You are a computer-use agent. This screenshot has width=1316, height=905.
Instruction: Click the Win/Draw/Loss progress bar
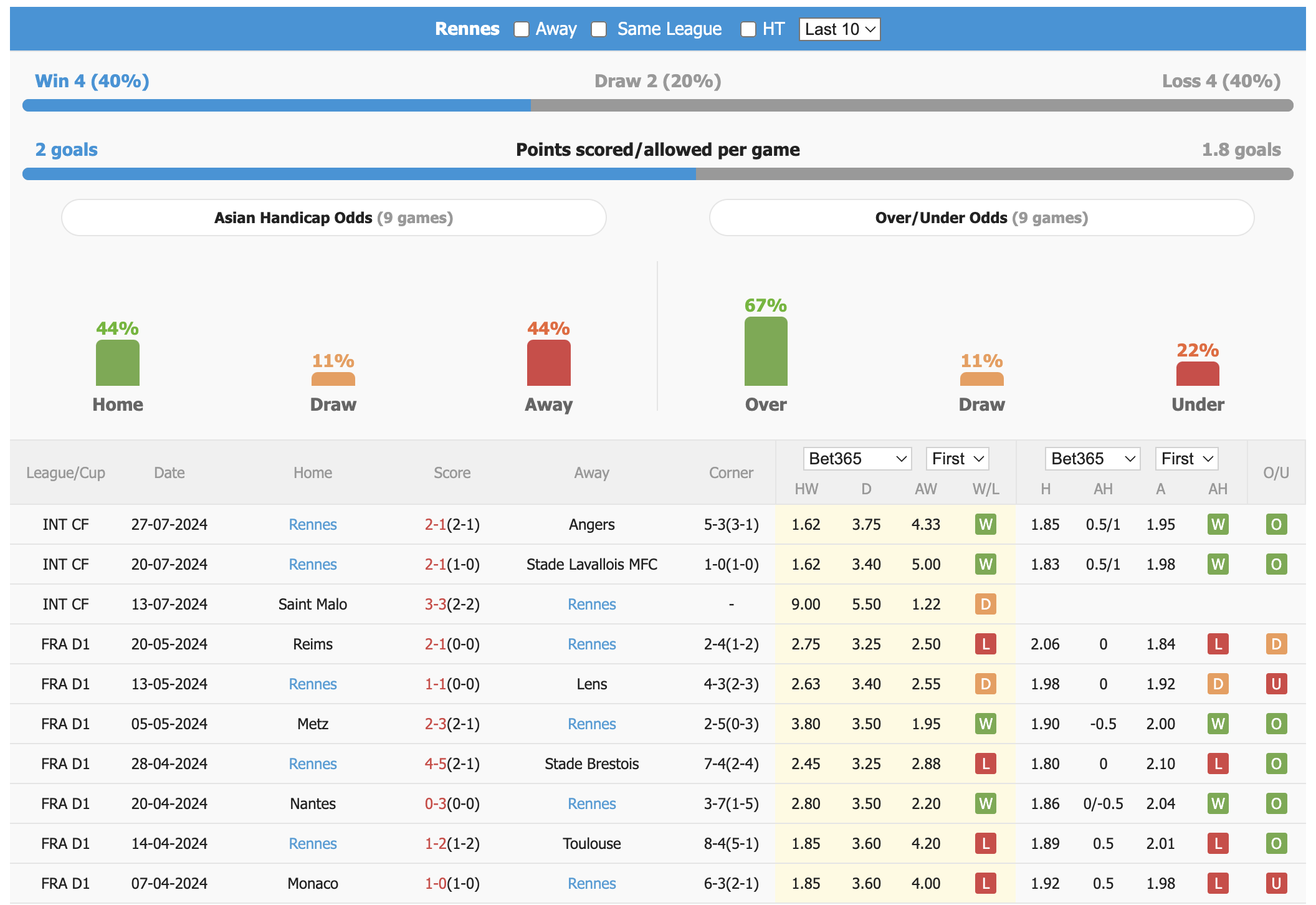click(x=658, y=105)
